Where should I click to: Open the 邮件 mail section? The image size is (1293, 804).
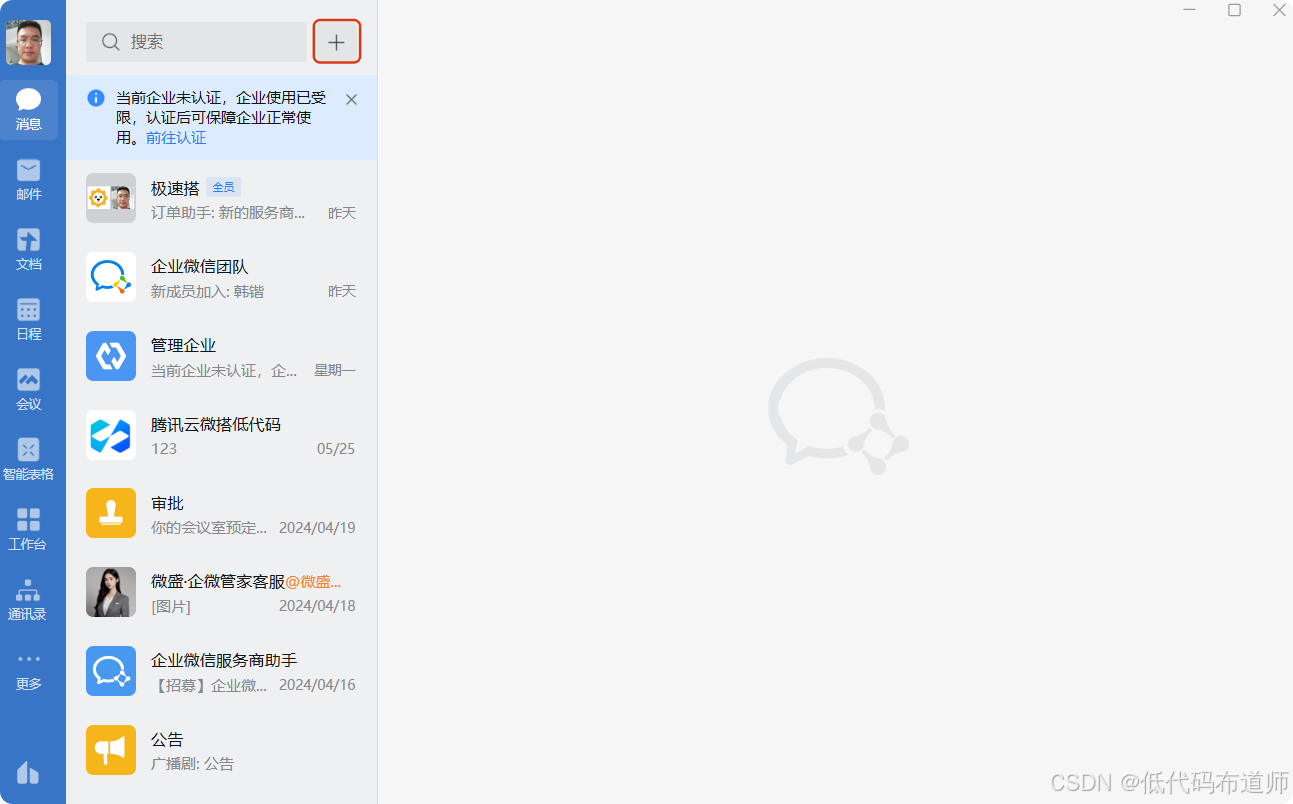click(29, 180)
